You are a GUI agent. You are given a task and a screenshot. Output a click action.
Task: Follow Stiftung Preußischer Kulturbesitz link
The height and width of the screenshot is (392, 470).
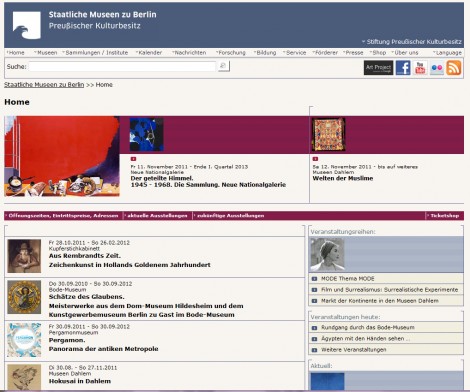click(x=412, y=42)
